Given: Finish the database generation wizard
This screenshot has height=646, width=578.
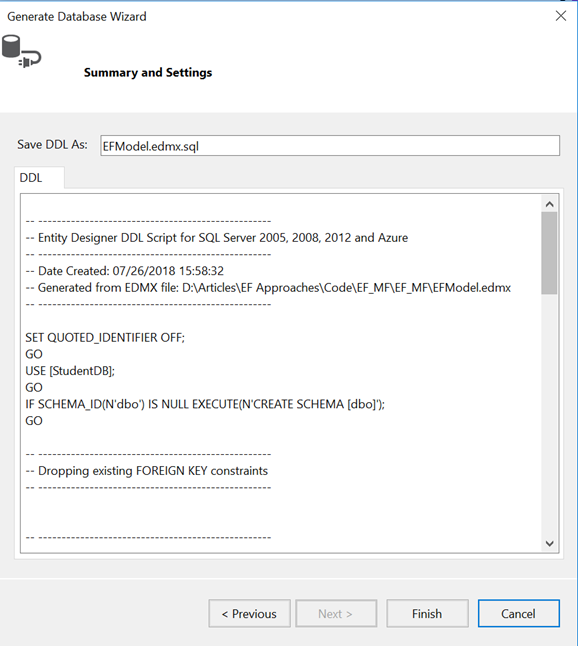Looking at the screenshot, I should pos(427,613).
